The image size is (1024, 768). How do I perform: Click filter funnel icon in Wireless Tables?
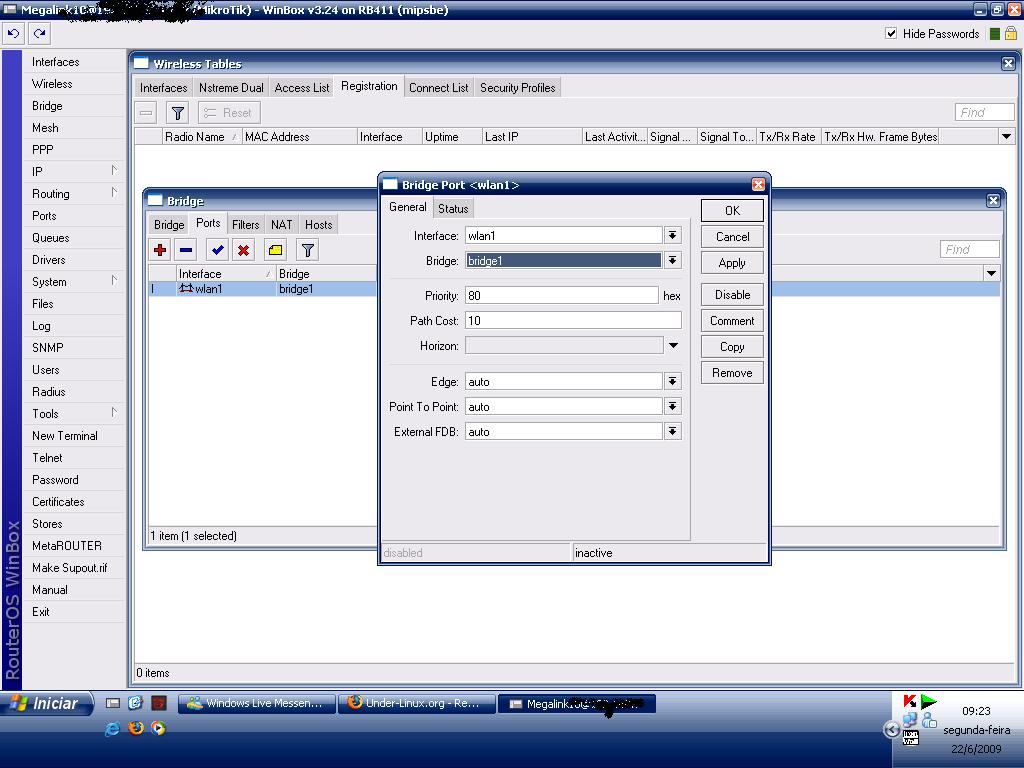(x=177, y=113)
